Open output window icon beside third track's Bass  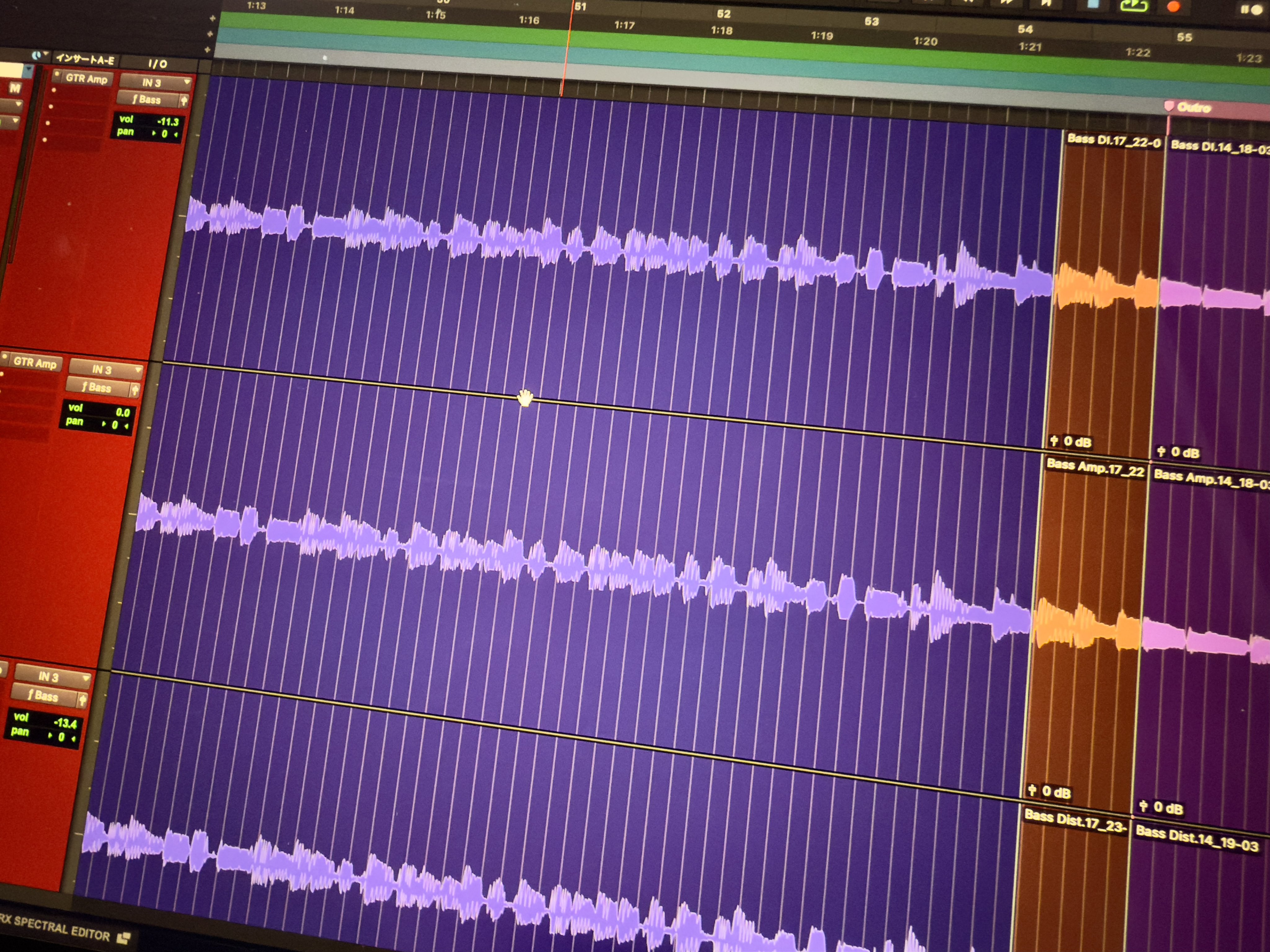coord(82,700)
